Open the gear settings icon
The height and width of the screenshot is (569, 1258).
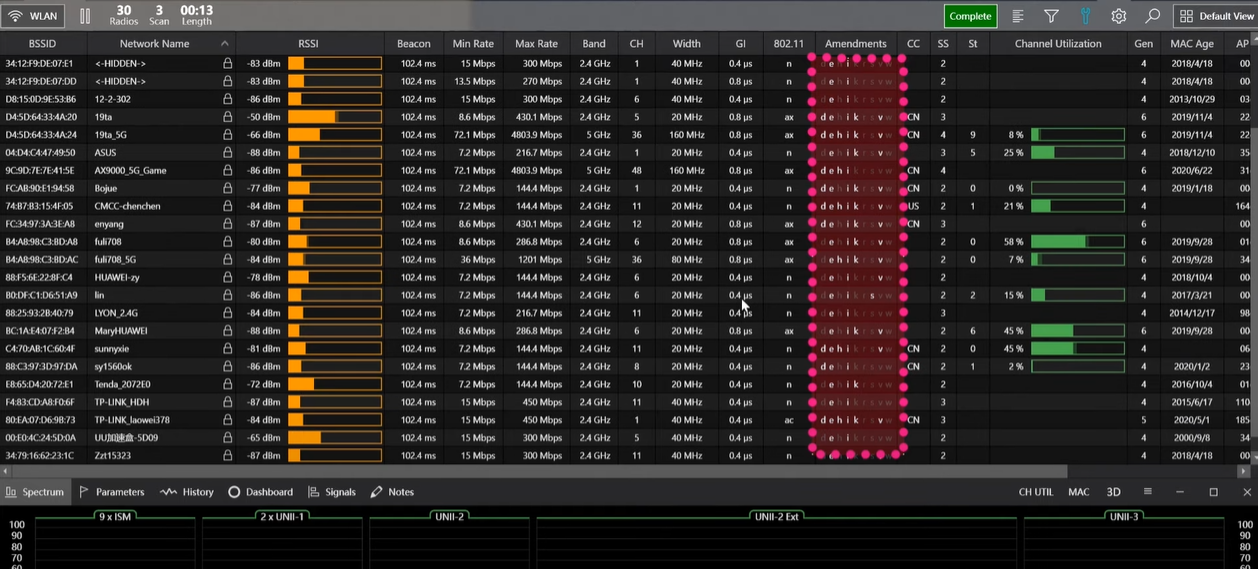pyautogui.click(x=1119, y=16)
